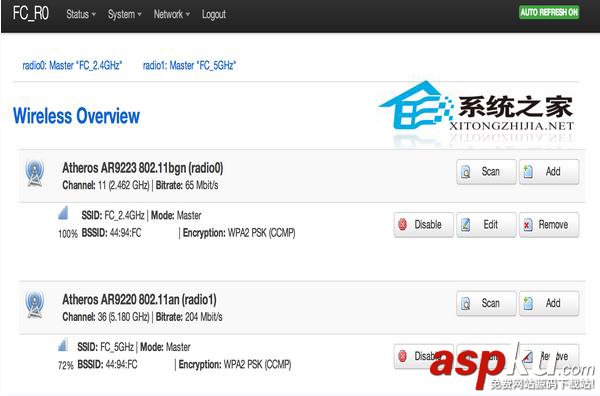Disable the FC_2.4GHz network
600x396 pixels.
click(x=424, y=225)
